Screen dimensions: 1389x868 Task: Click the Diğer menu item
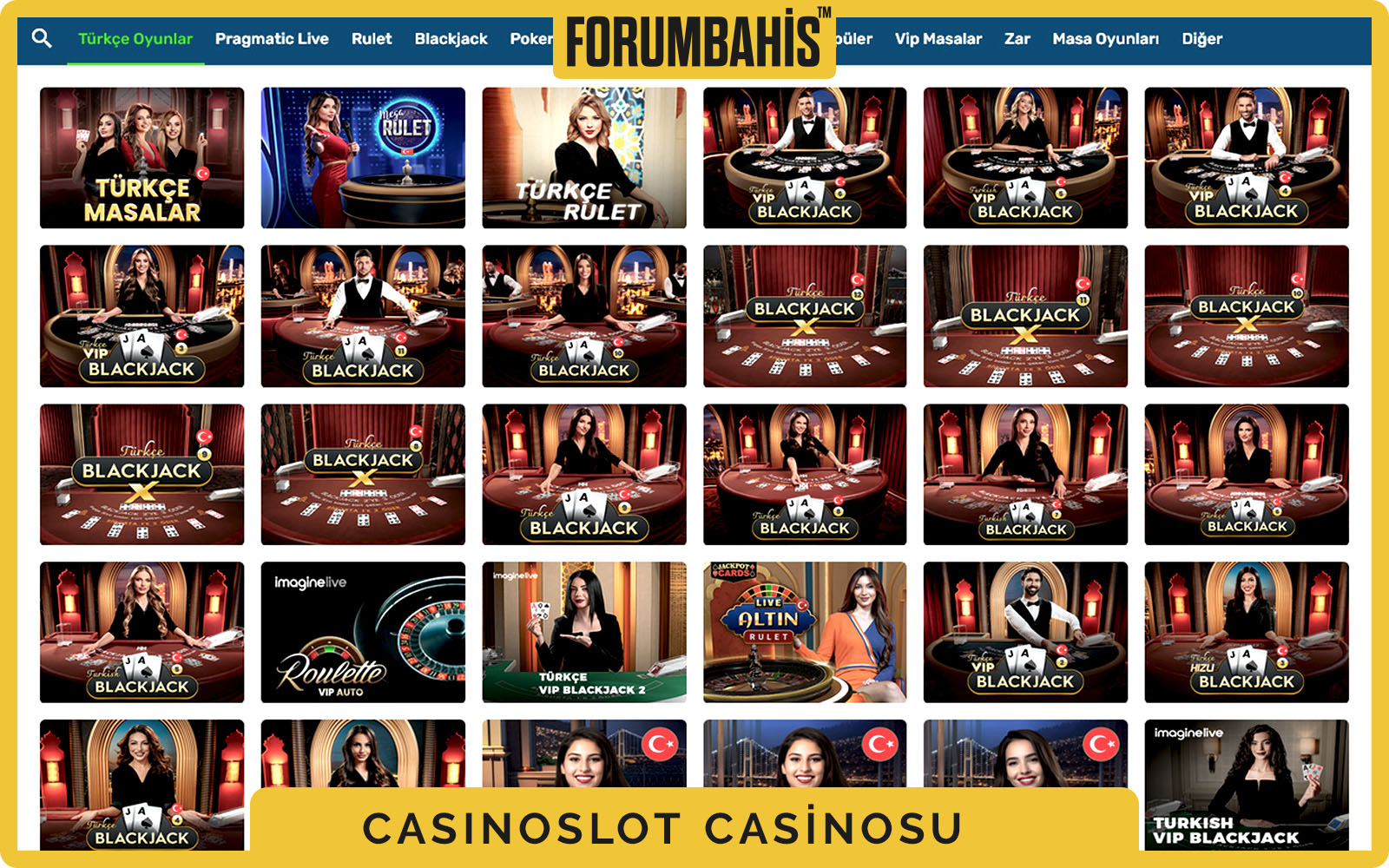(1201, 39)
